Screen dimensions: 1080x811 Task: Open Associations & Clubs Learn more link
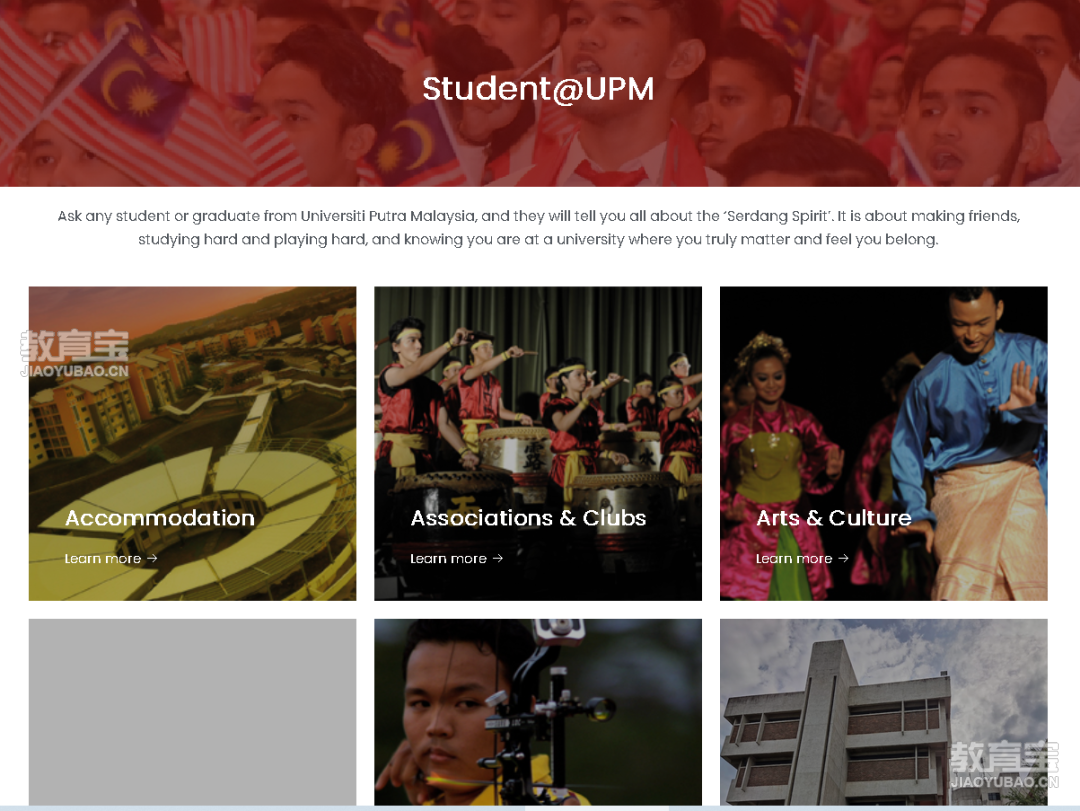pos(457,558)
